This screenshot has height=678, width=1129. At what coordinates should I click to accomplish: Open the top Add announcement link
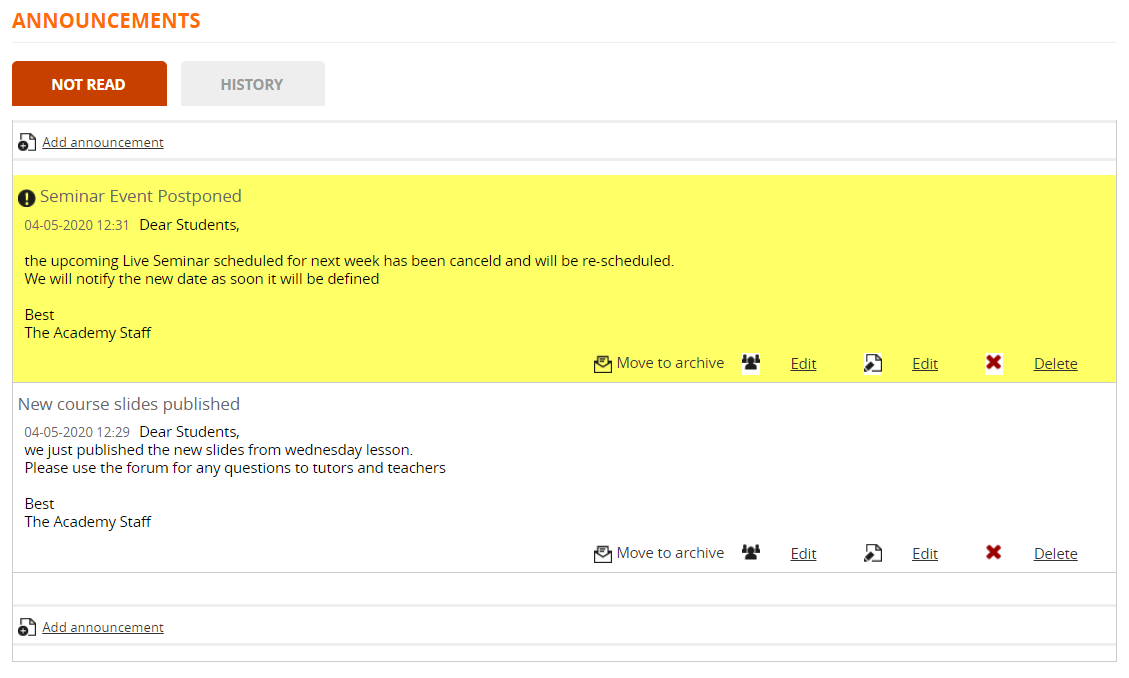pyautogui.click(x=102, y=142)
